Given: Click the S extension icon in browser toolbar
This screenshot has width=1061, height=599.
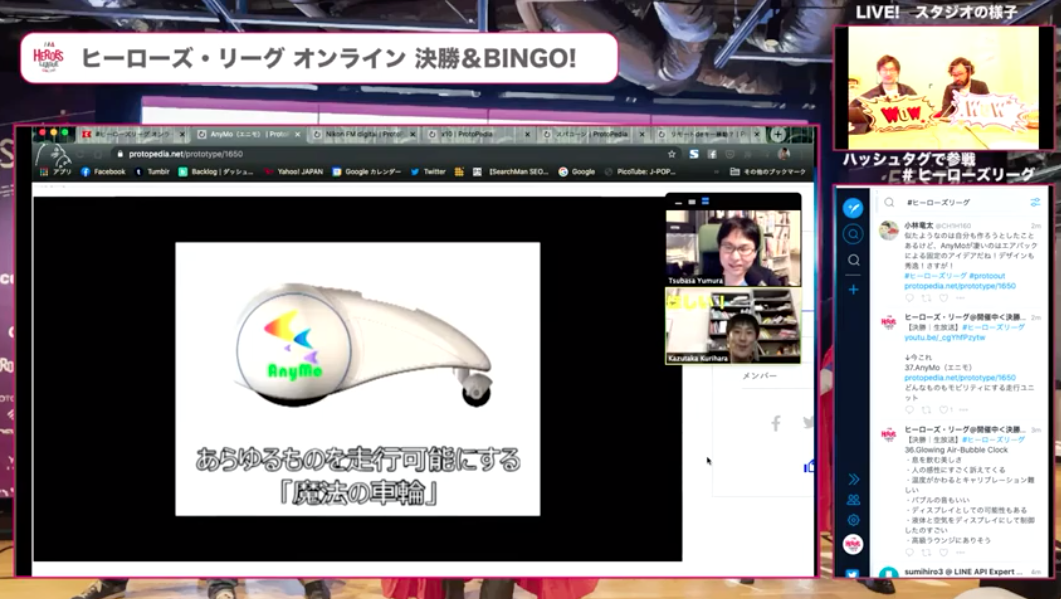Looking at the screenshot, I should coord(694,154).
